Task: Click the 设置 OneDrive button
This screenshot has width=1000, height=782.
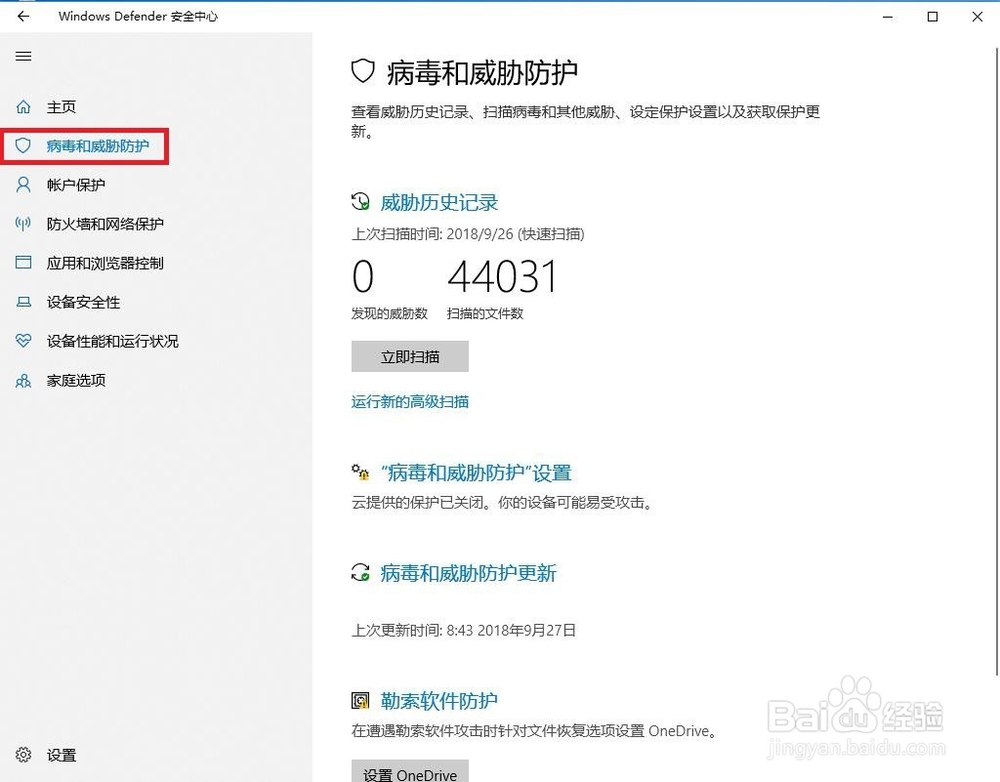Action: point(410,771)
